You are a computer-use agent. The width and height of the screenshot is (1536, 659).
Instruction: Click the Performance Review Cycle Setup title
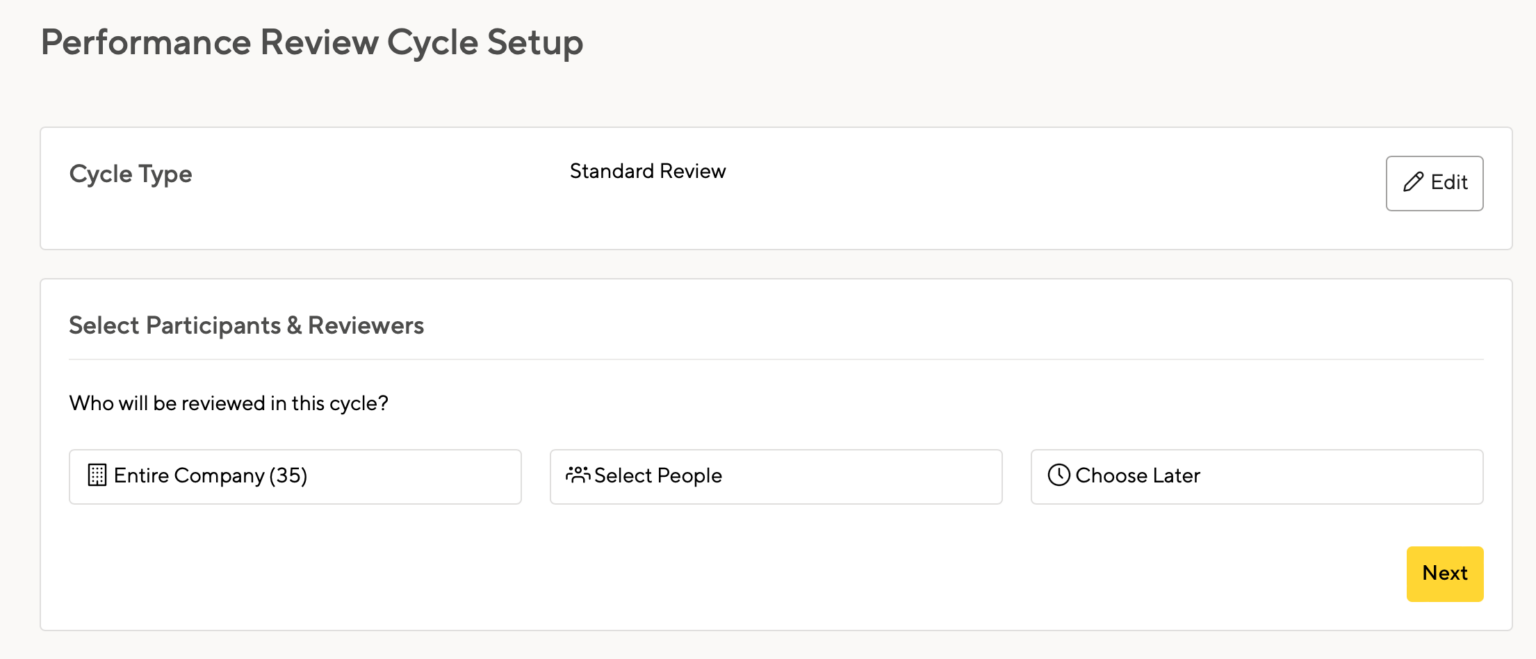pos(311,43)
